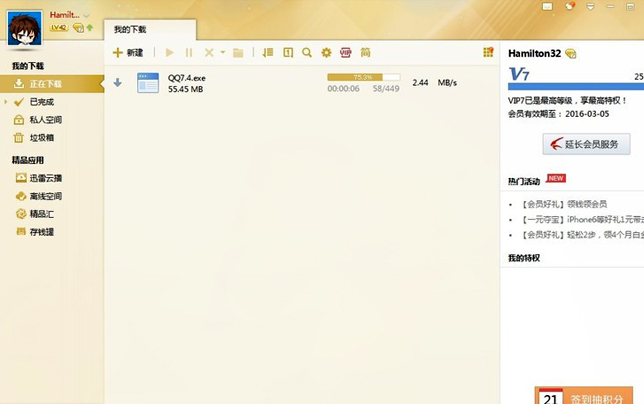
Task: Click the 延长会员服务 button
Action: tap(586, 144)
